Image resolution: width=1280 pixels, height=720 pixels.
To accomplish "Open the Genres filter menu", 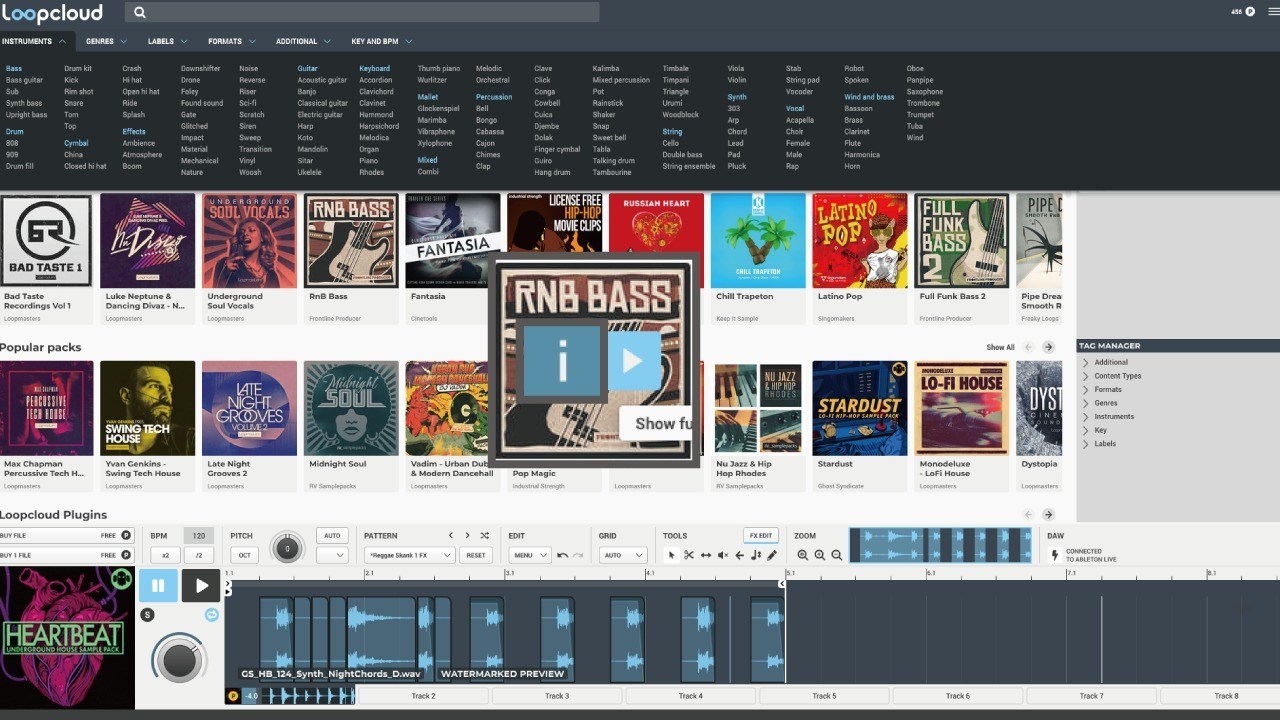I will [x=106, y=41].
